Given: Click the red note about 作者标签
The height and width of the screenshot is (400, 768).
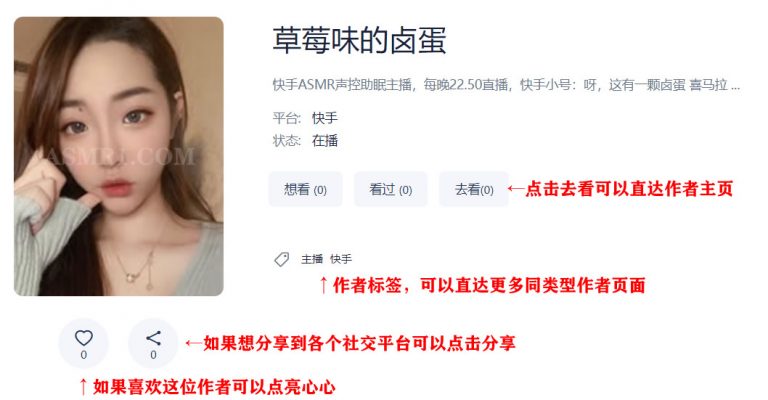Looking at the screenshot, I should pyautogui.click(x=482, y=284).
